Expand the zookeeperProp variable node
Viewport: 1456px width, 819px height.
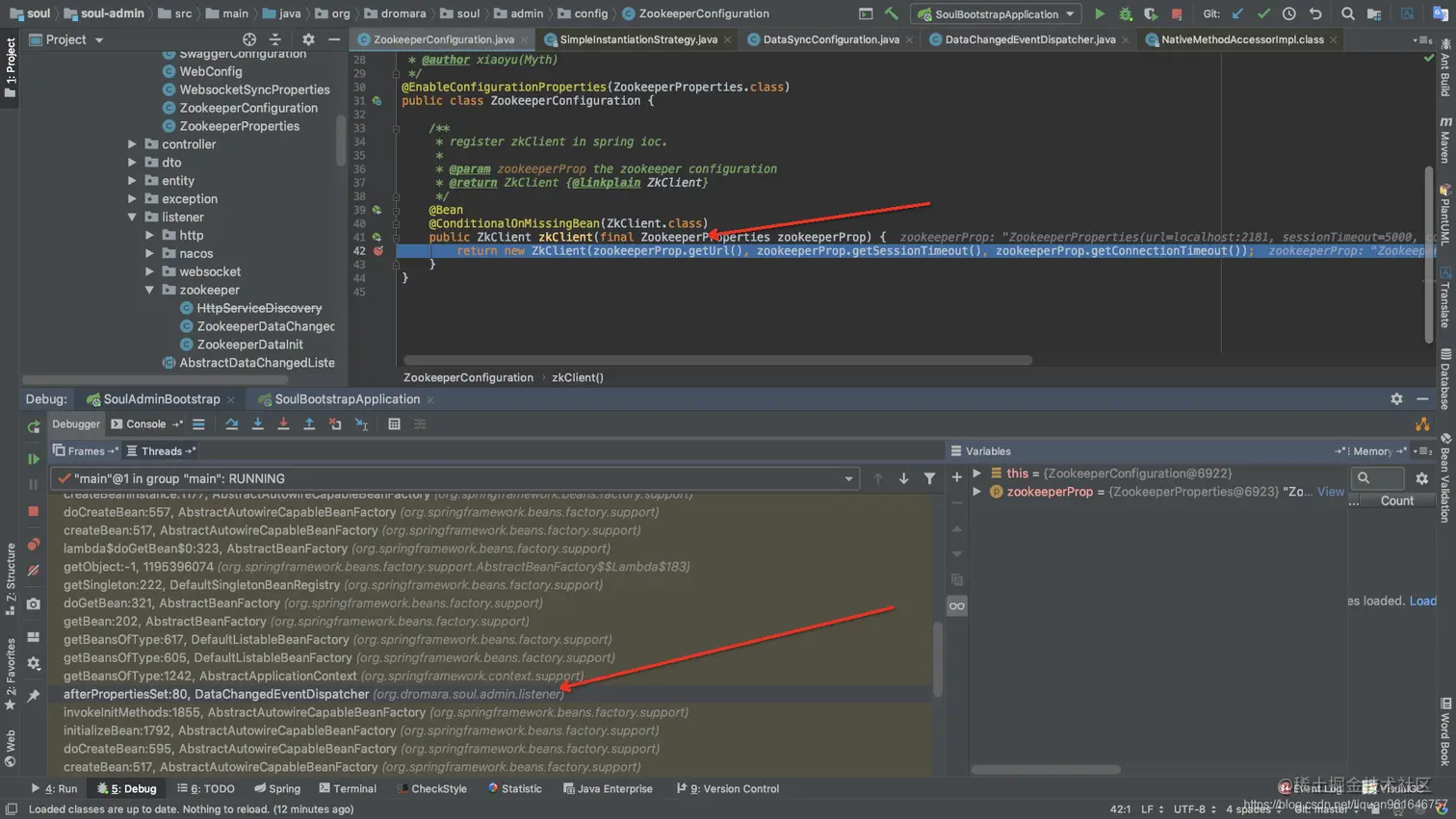pos(977,492)
